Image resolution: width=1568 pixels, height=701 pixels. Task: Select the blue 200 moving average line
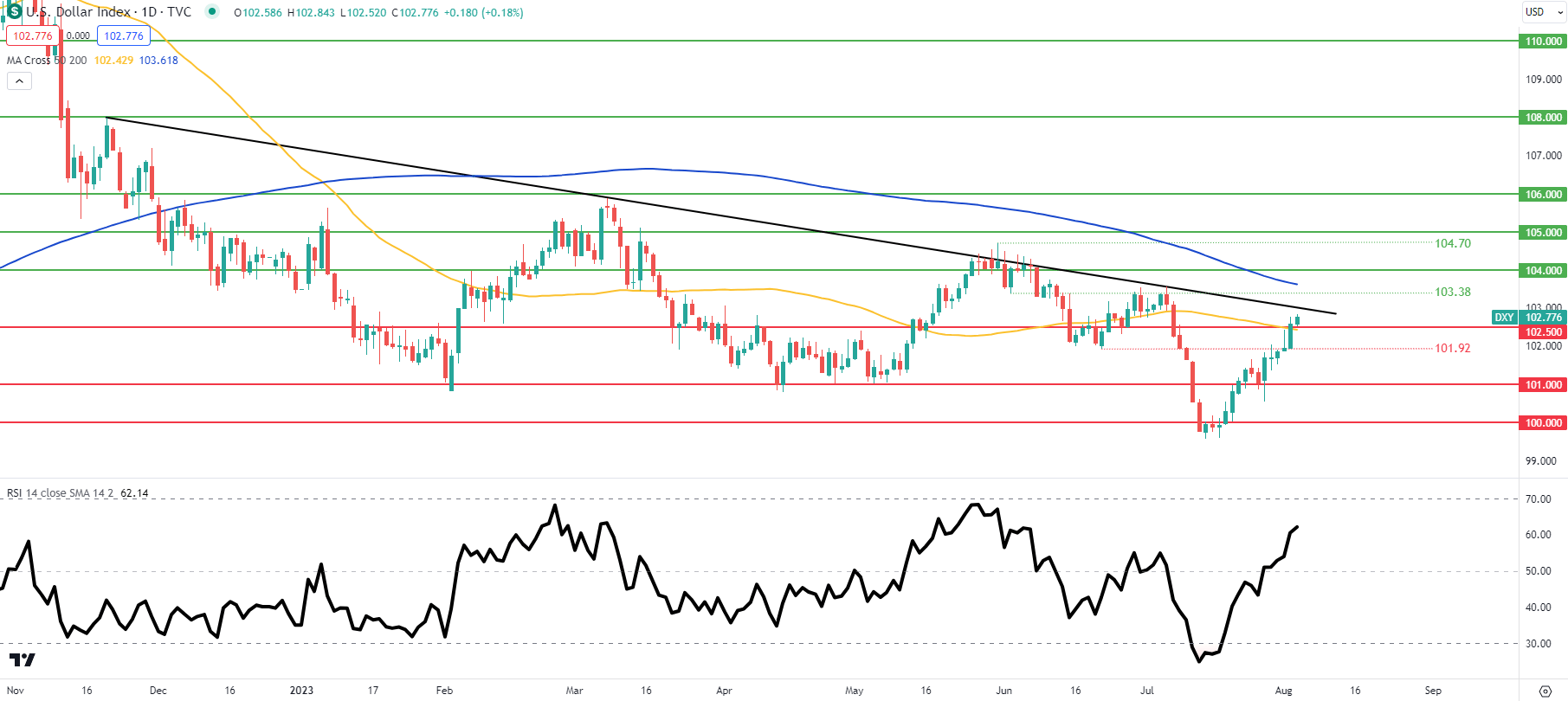(x=649, y=169)
